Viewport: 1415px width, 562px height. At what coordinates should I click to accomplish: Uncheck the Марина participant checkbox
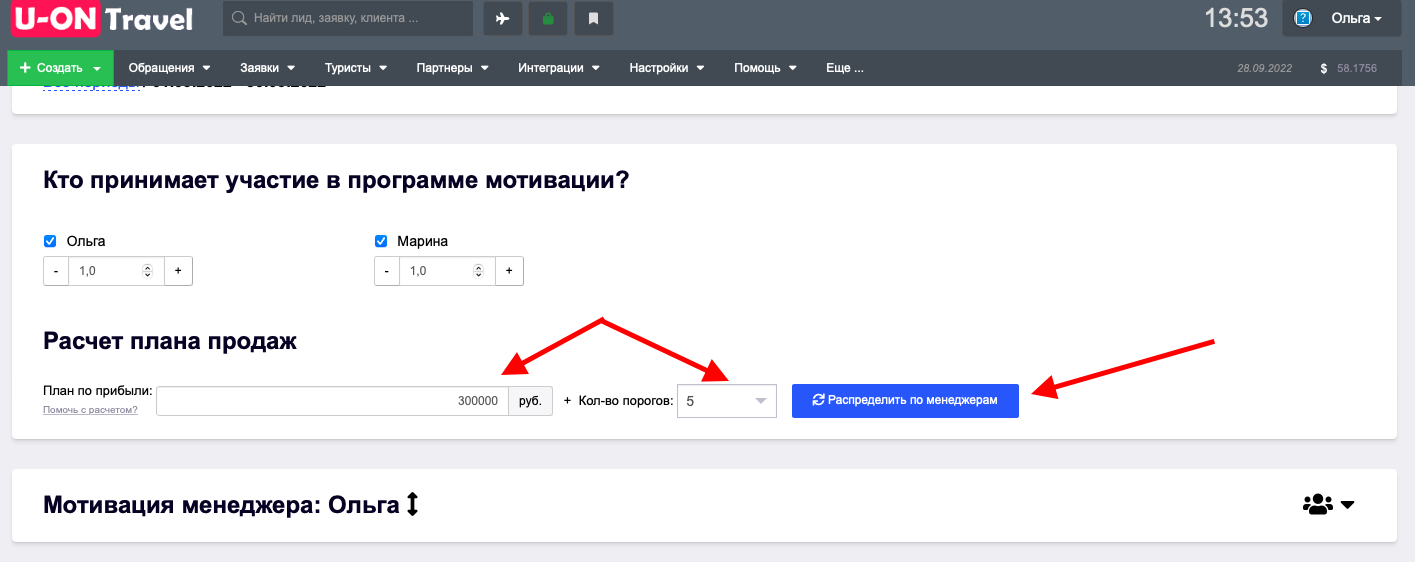click(x=381, y=241)
